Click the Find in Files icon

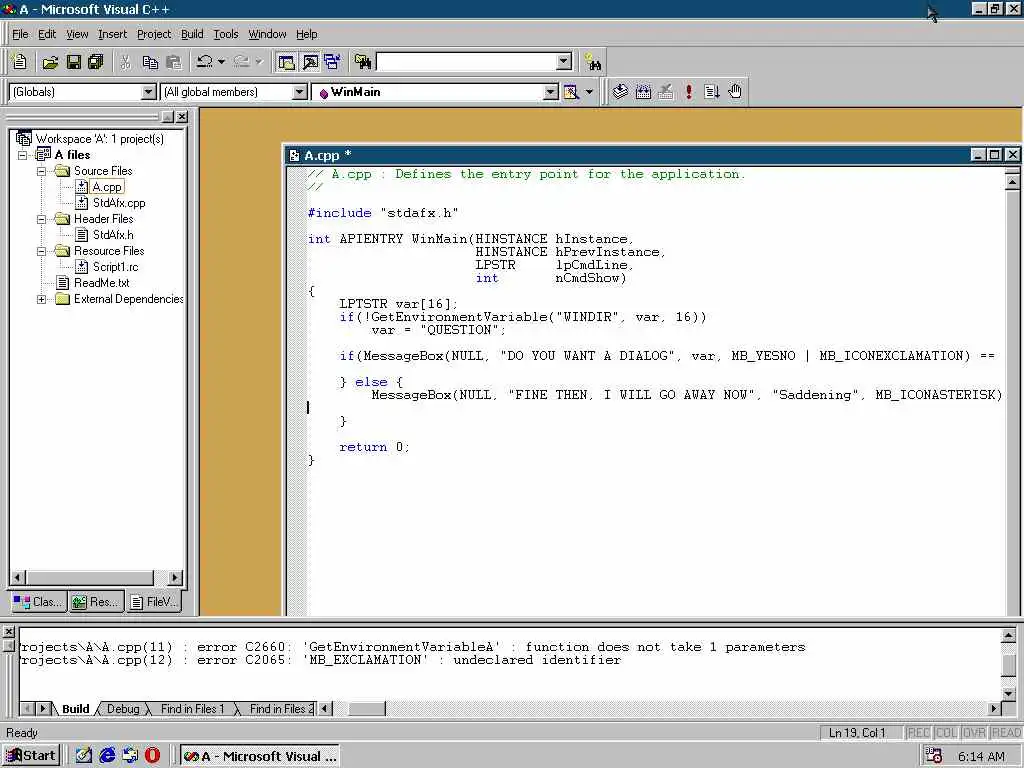363,62
